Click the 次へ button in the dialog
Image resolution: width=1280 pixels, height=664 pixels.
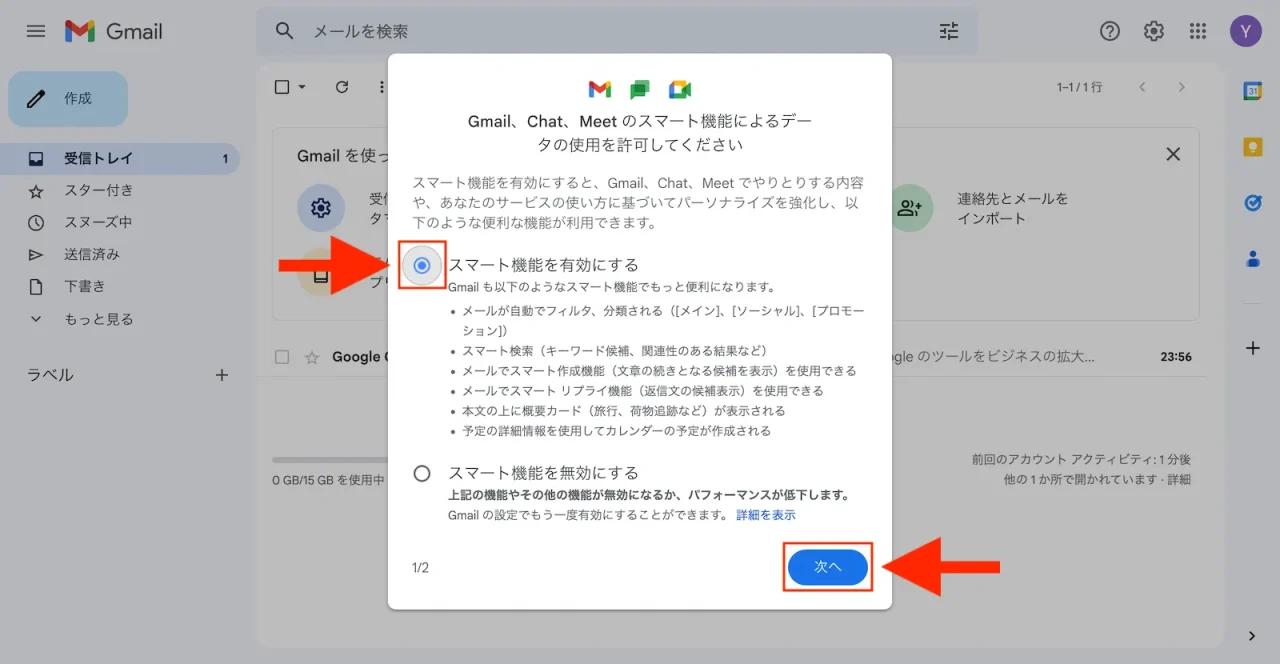point(827,566)
